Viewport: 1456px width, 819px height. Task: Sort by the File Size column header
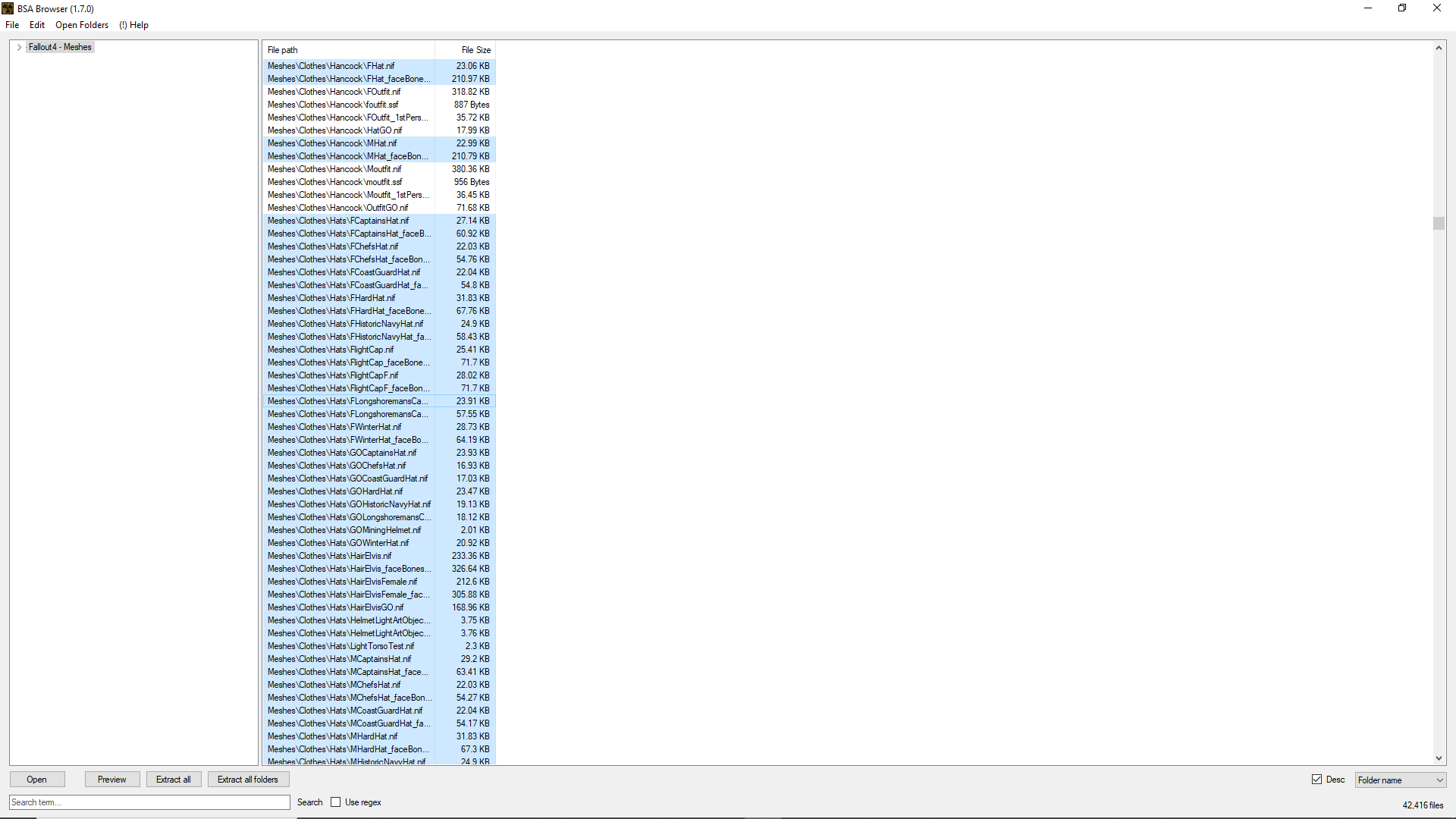click(x=466, y=50)
